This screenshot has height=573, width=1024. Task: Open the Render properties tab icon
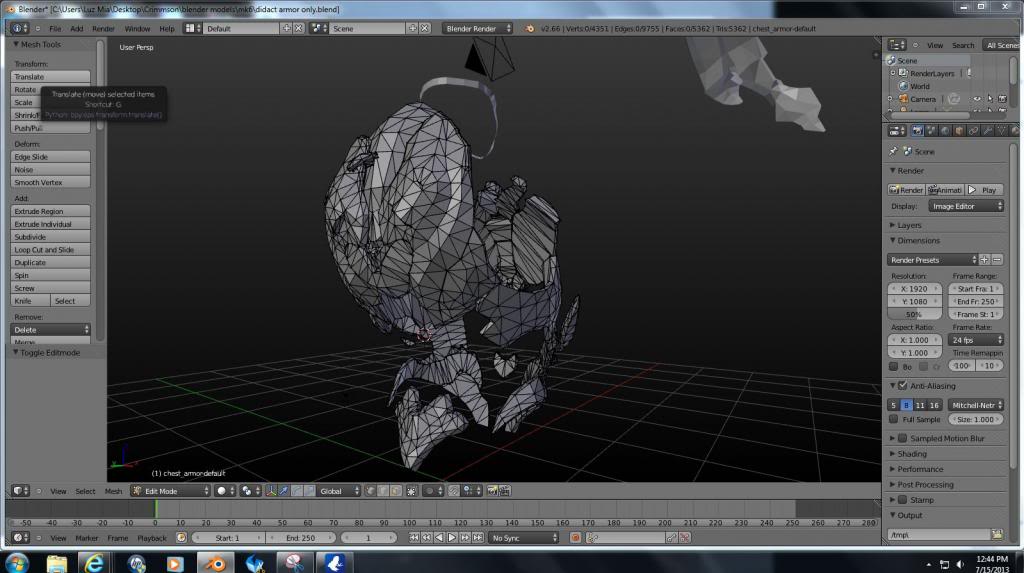pyautogui.click(x=917, y=131)
